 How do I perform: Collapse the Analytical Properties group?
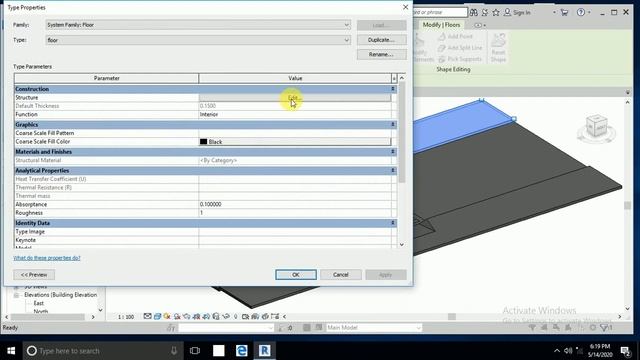393,170
